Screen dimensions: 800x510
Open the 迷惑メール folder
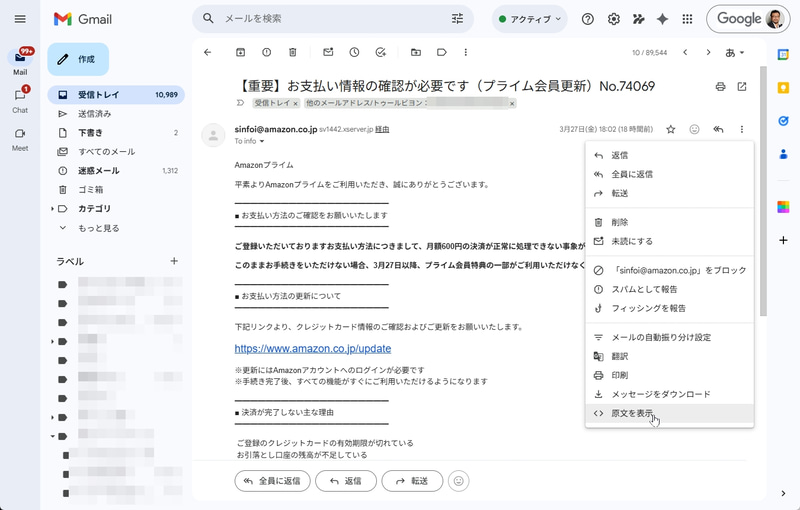click(x=116, y=170)
